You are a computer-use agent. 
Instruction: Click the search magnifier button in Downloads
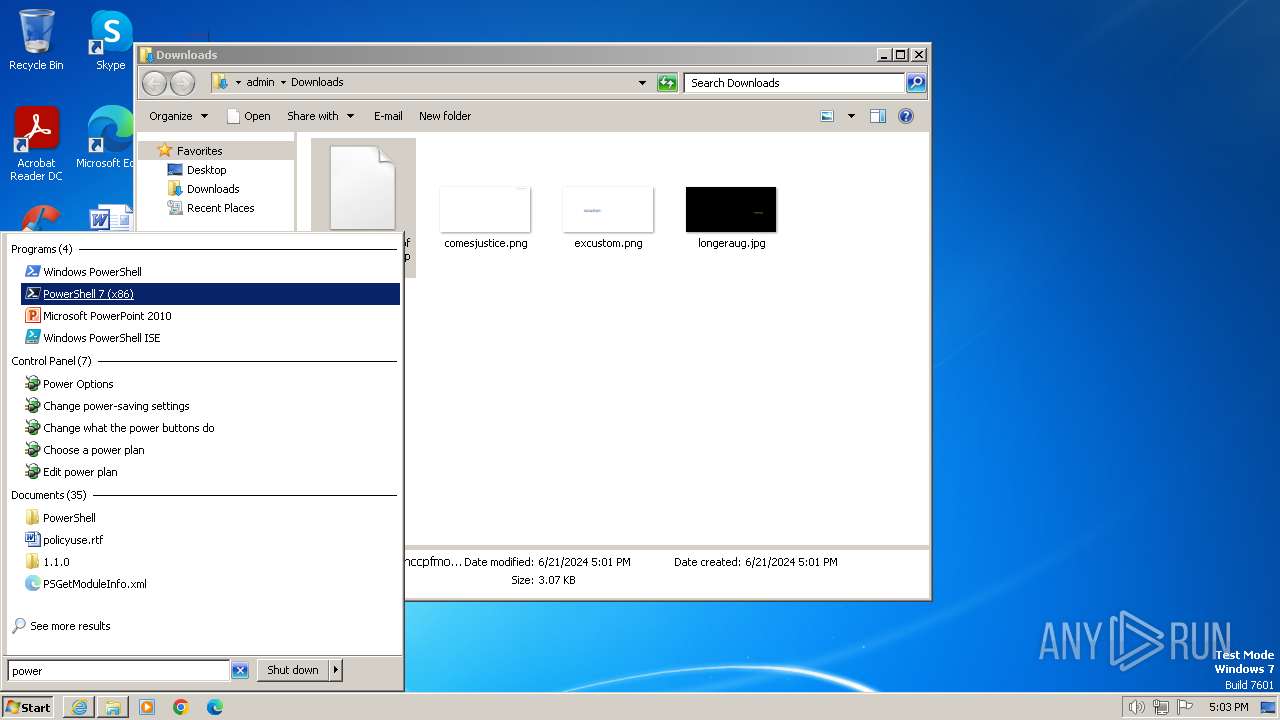pos(916,83)
